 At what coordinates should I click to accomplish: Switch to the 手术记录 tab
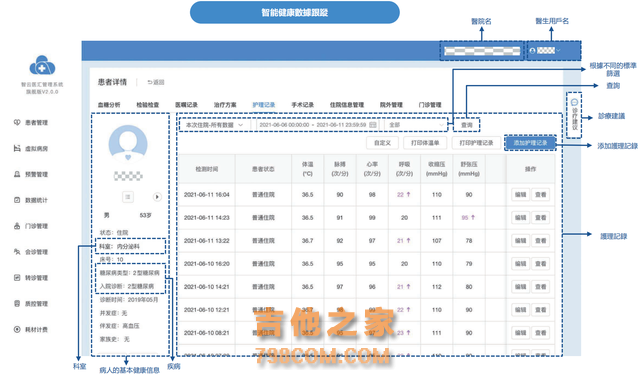pos(302,105)
